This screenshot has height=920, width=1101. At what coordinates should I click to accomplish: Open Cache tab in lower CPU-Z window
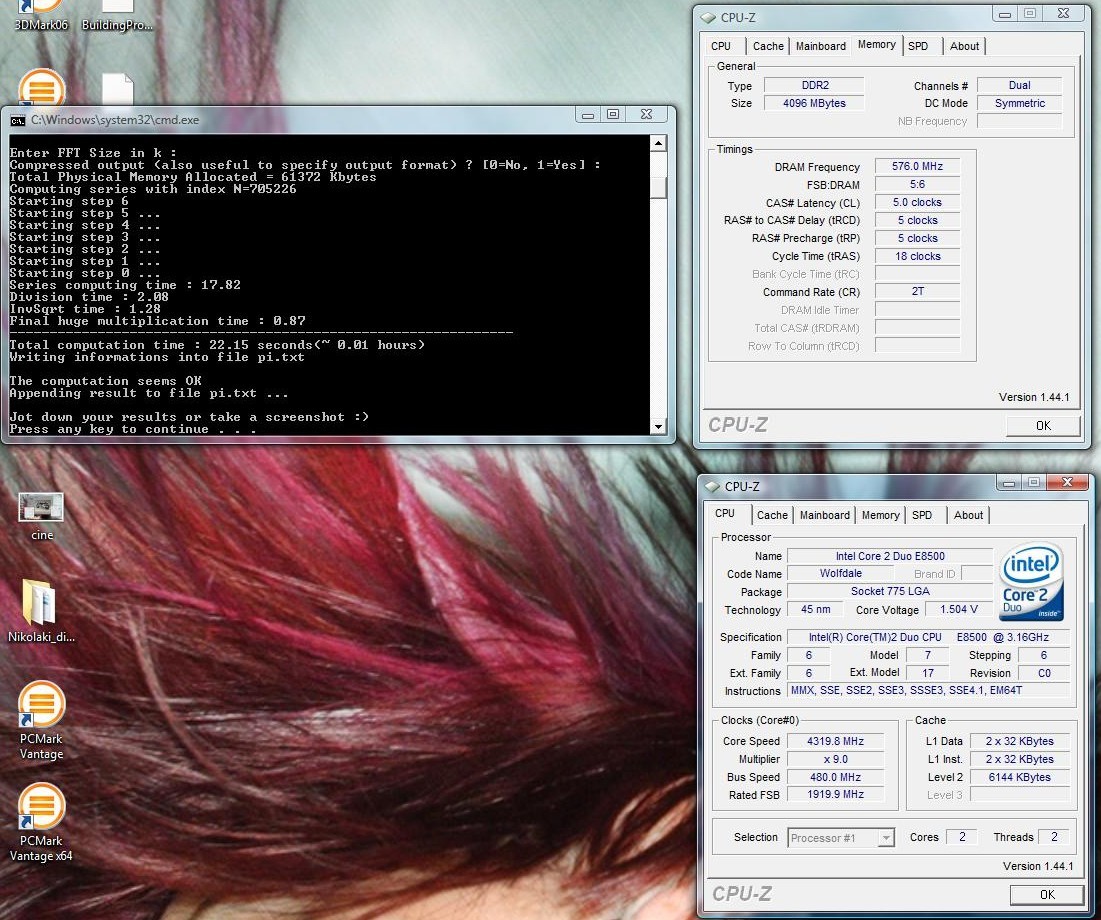[x=772, y=515]
